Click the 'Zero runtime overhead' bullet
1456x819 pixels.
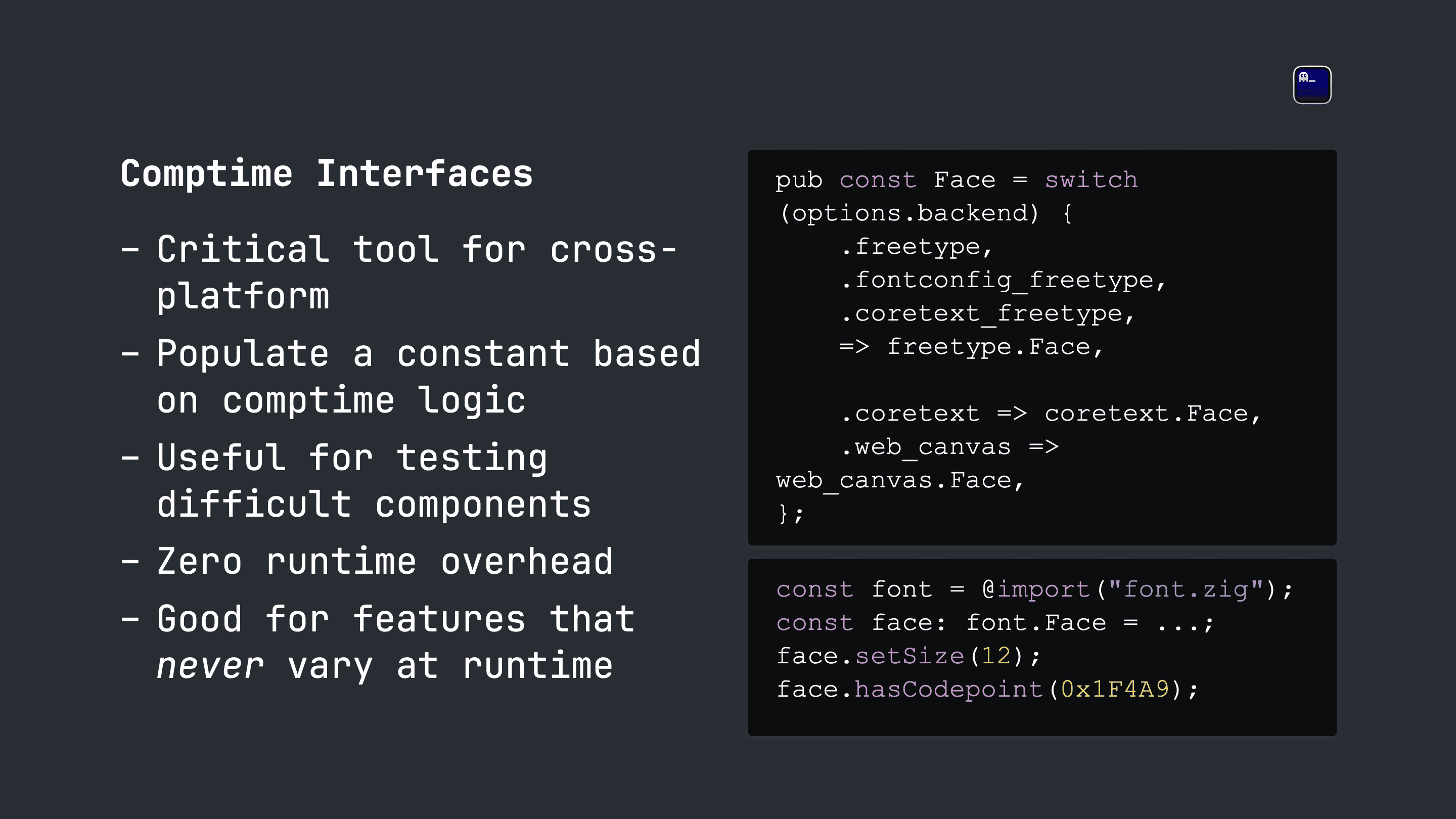385,562
